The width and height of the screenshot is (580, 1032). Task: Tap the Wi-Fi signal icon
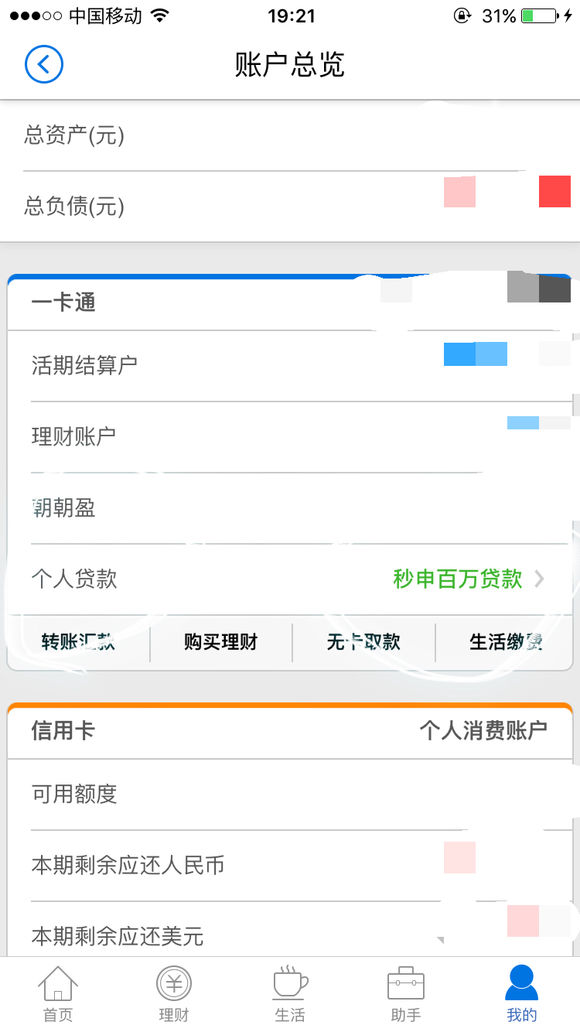coord(159,15)
